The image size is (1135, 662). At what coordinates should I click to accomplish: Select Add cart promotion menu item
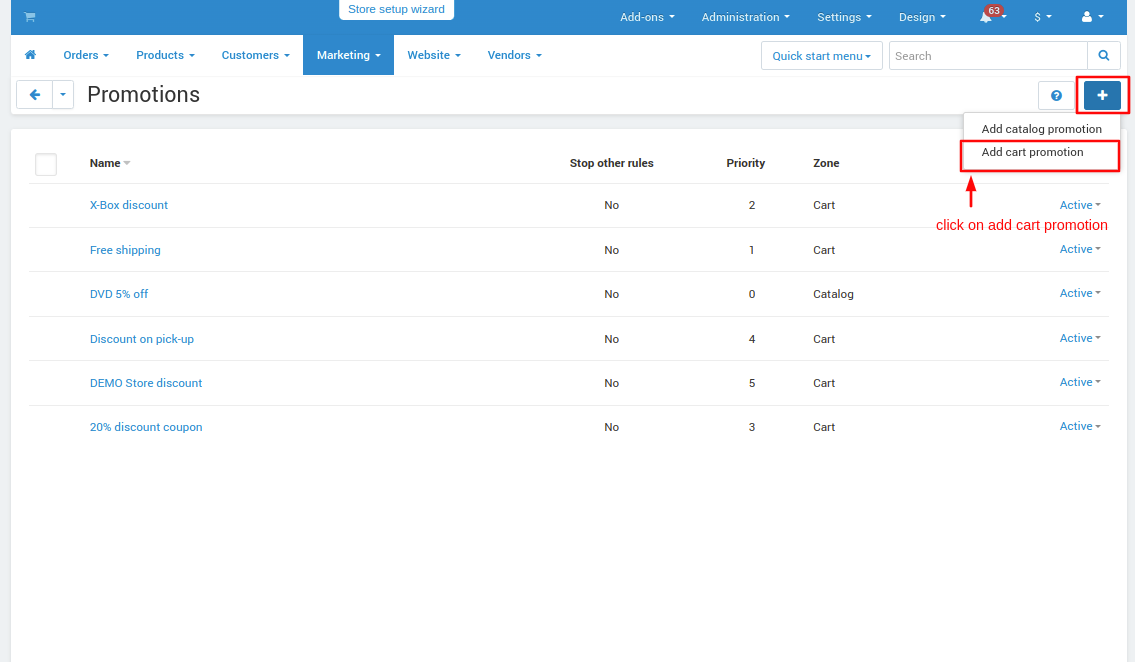pyautogui.click(x=1032, y=153)
